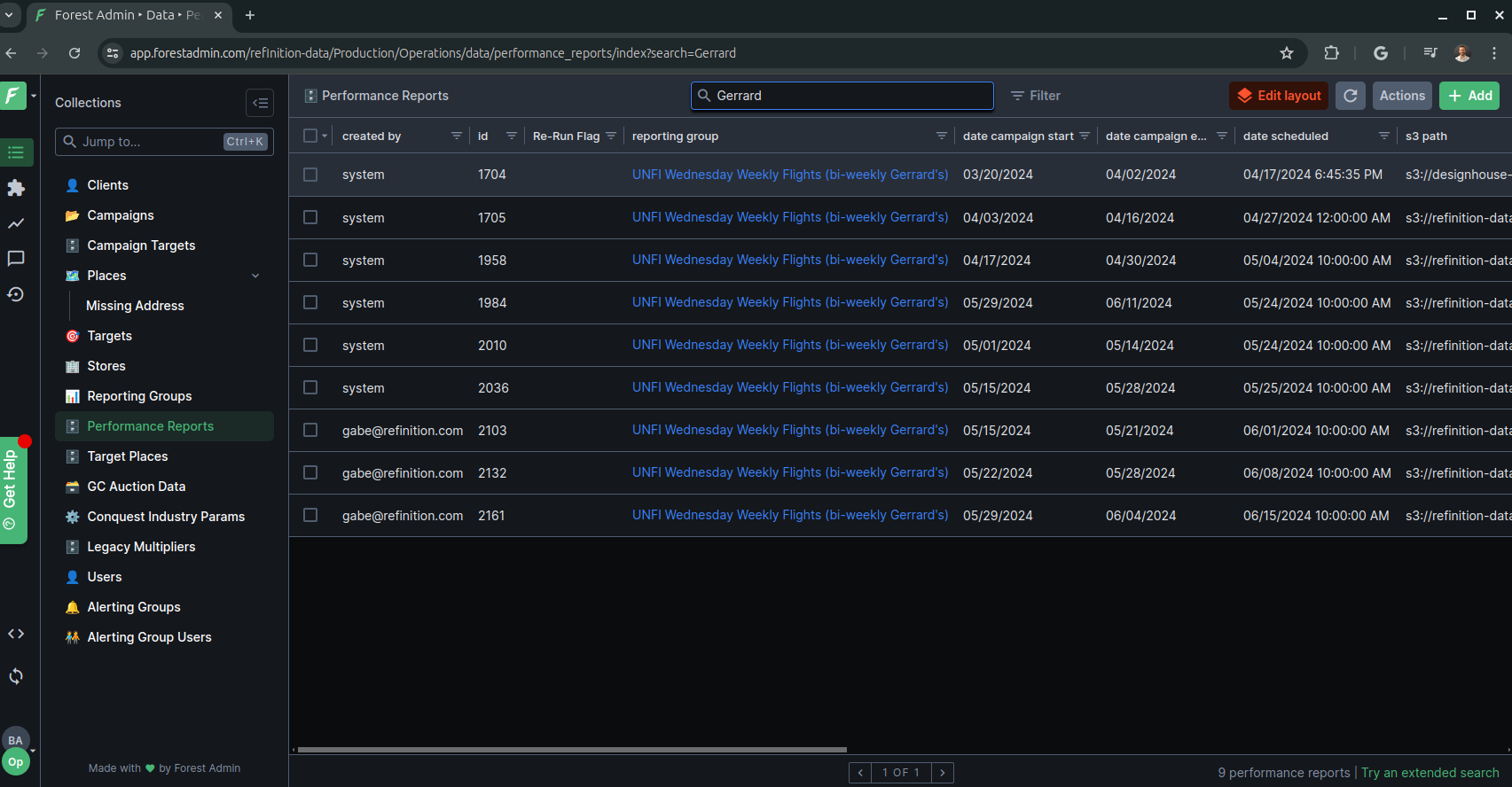Reload the browser page

pos(74,53)
